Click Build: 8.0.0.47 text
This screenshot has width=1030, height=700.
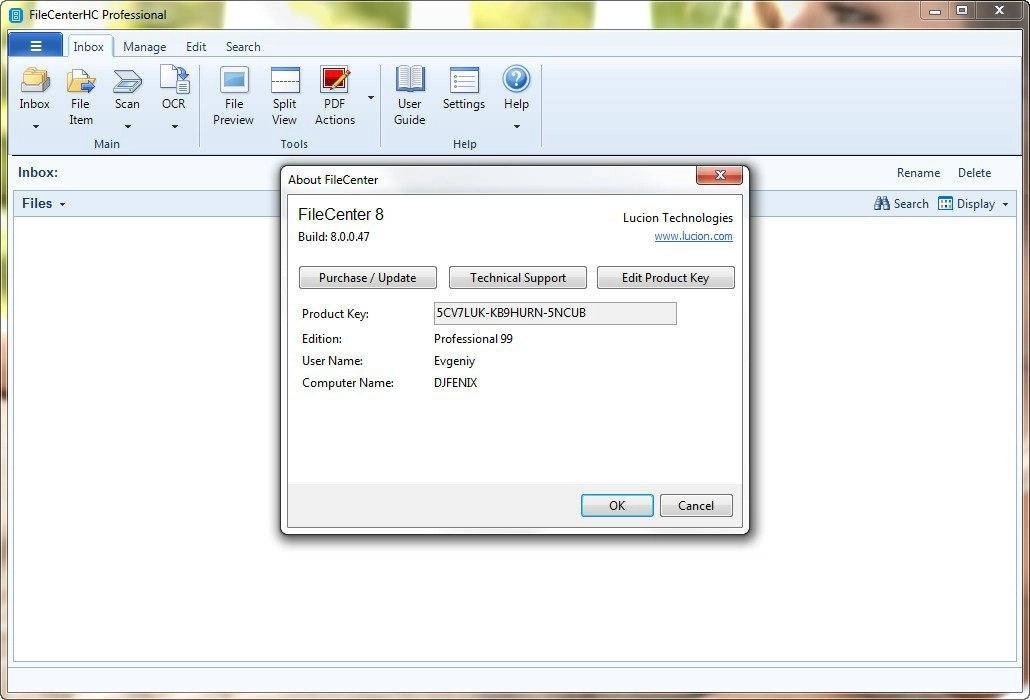click(x=334, y=236)
